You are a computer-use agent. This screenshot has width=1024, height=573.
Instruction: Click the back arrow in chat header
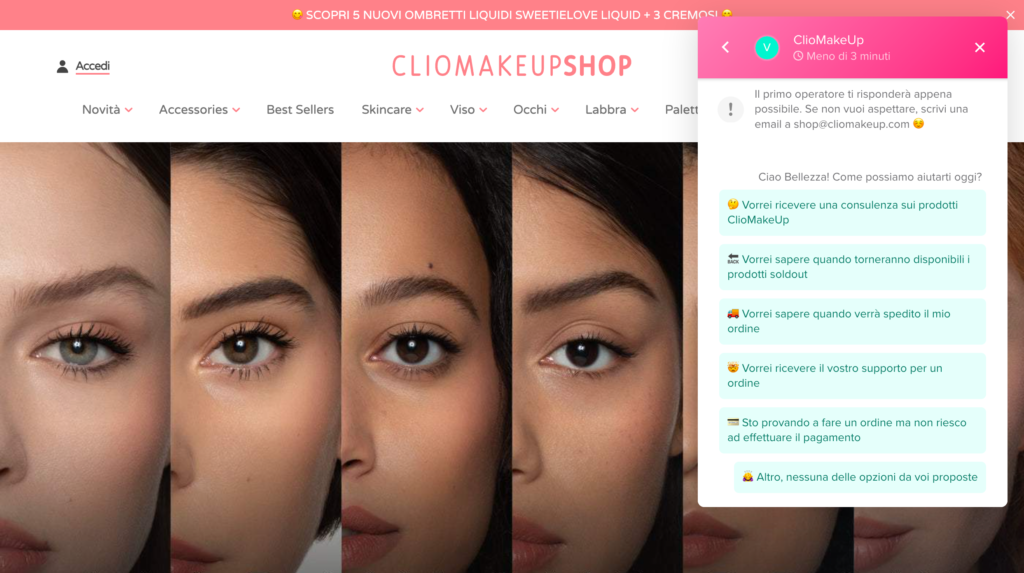[726, 47]
